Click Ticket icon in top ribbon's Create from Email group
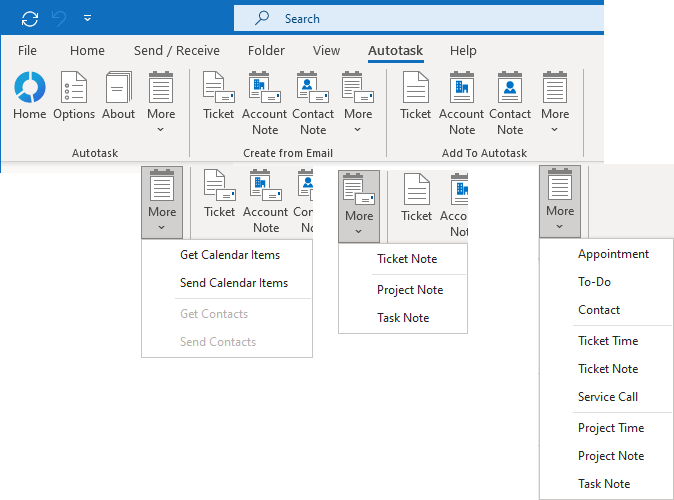 pos(218,97)
